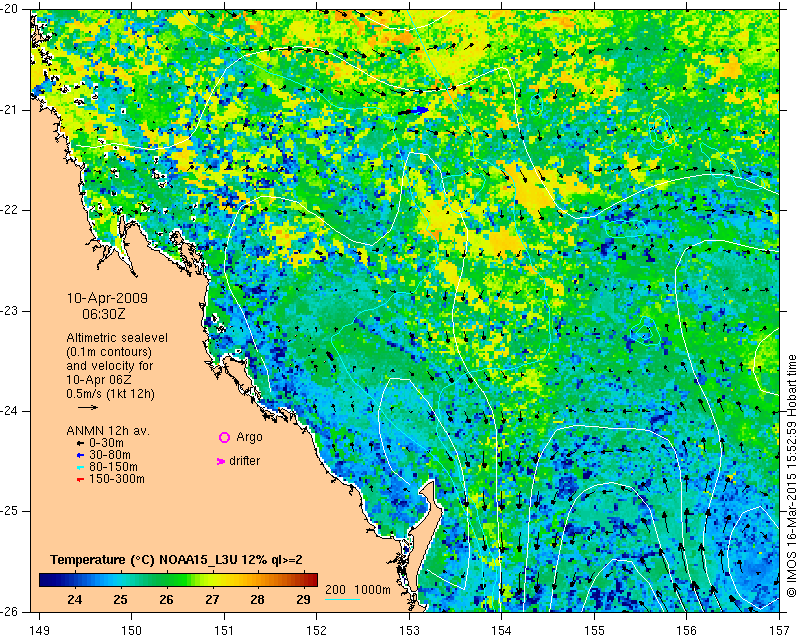Image resolution: width=800 pixels, height=640 pixels.
Task: Click the Temperature NOAA15_L3U colorbar title
Action: click(x=177, y=560)
